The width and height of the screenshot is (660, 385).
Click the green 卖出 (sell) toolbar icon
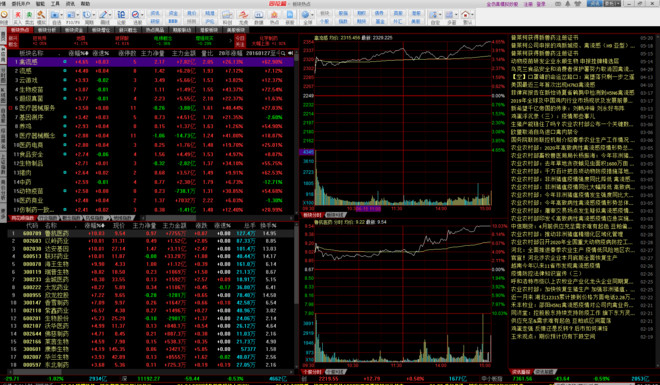pos(29,15)
